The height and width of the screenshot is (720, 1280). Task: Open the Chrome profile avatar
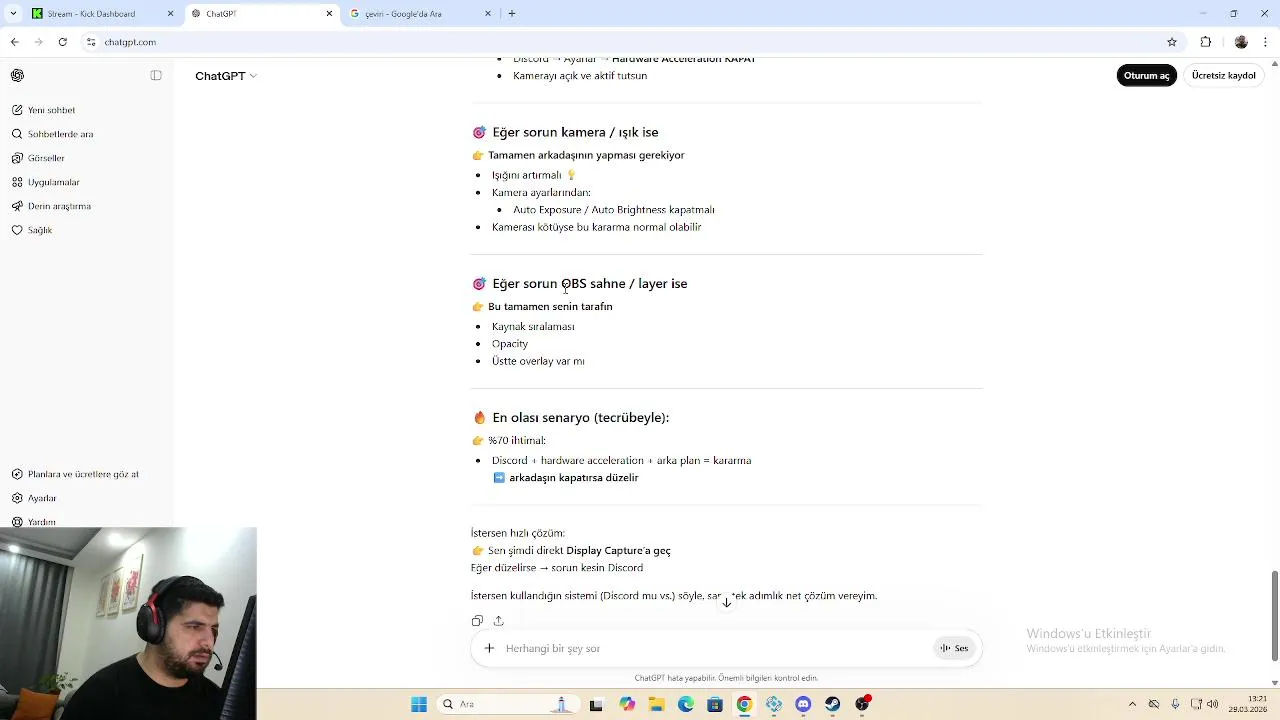(1241, 42)
